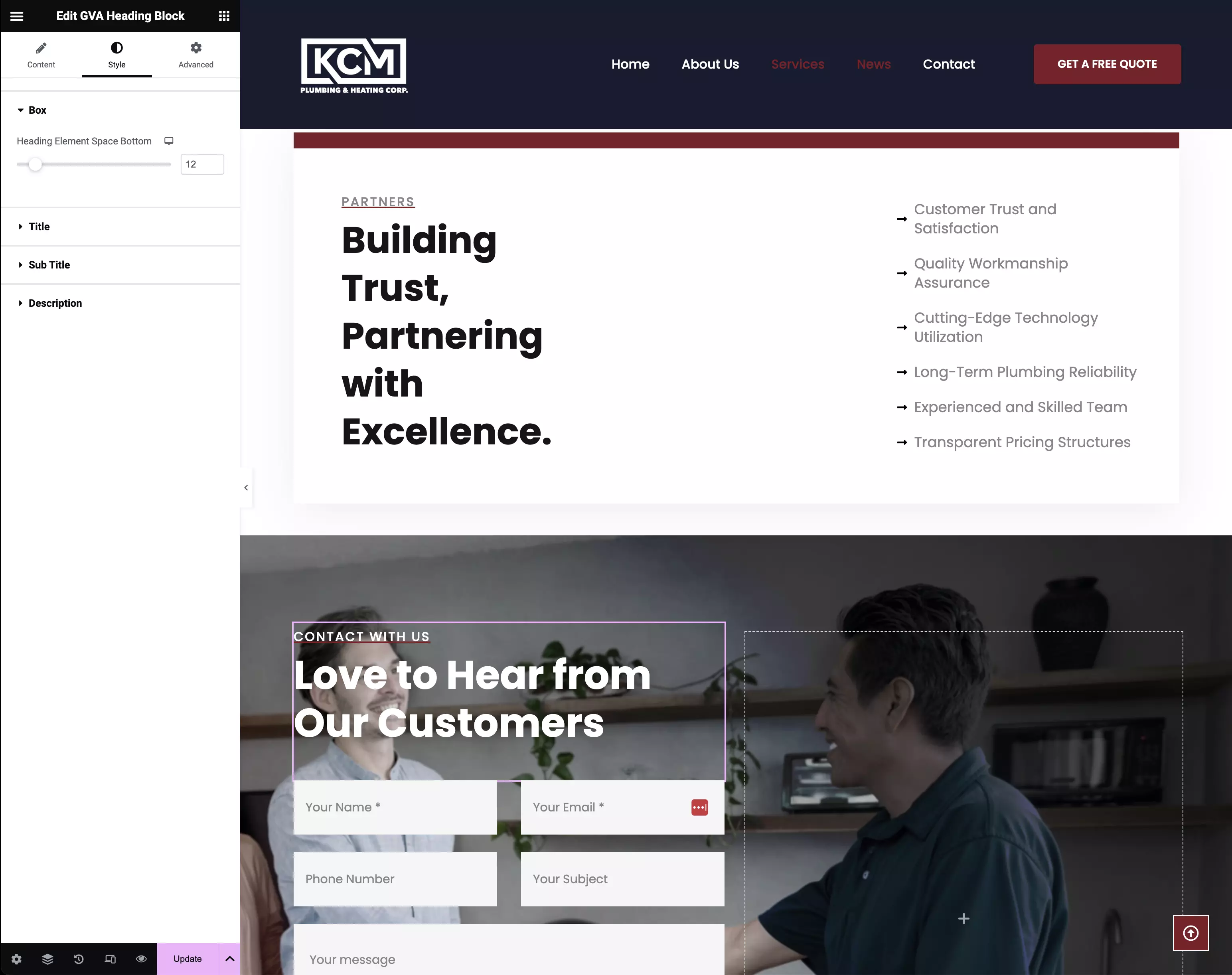Screen dimensions: 1232x975
Task: Open the widgets grid panel icon
Action: click(x=224, y=16)
